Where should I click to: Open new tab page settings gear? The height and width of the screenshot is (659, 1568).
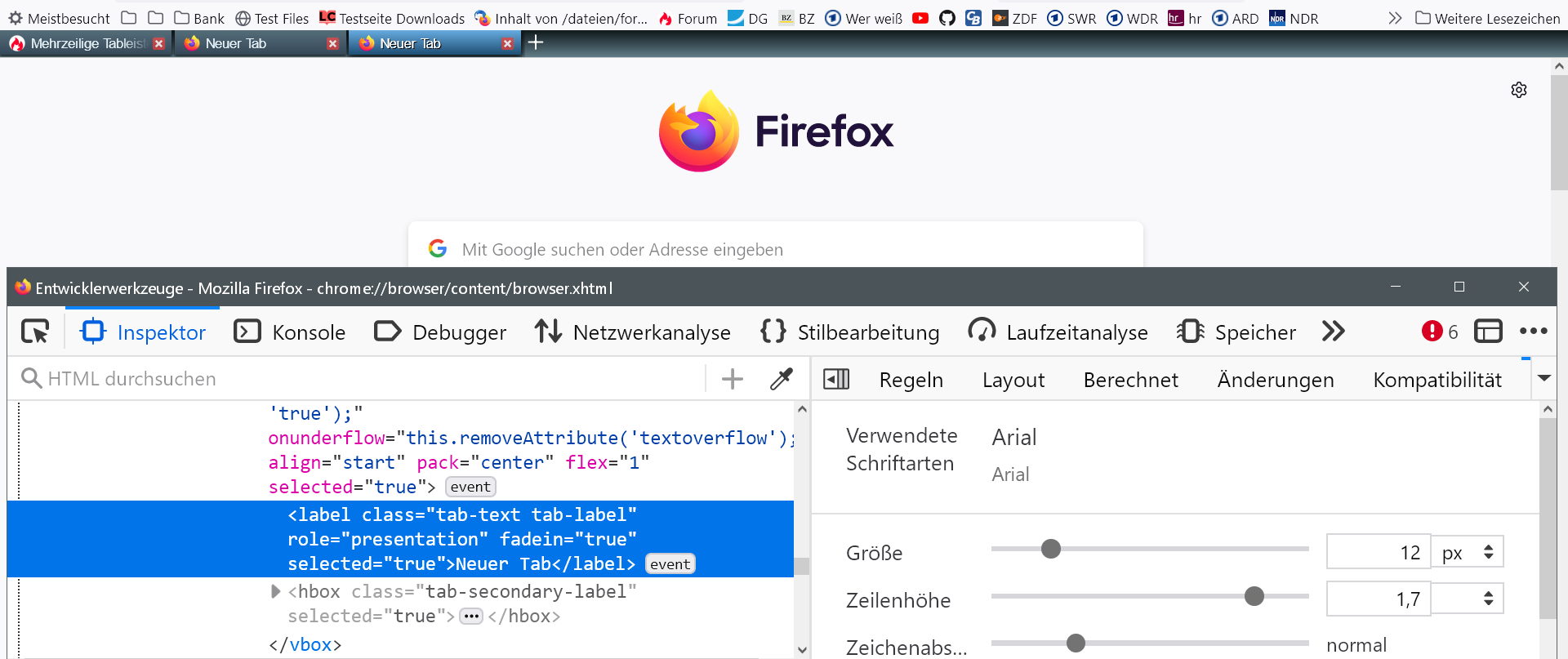coord(1518,90)
